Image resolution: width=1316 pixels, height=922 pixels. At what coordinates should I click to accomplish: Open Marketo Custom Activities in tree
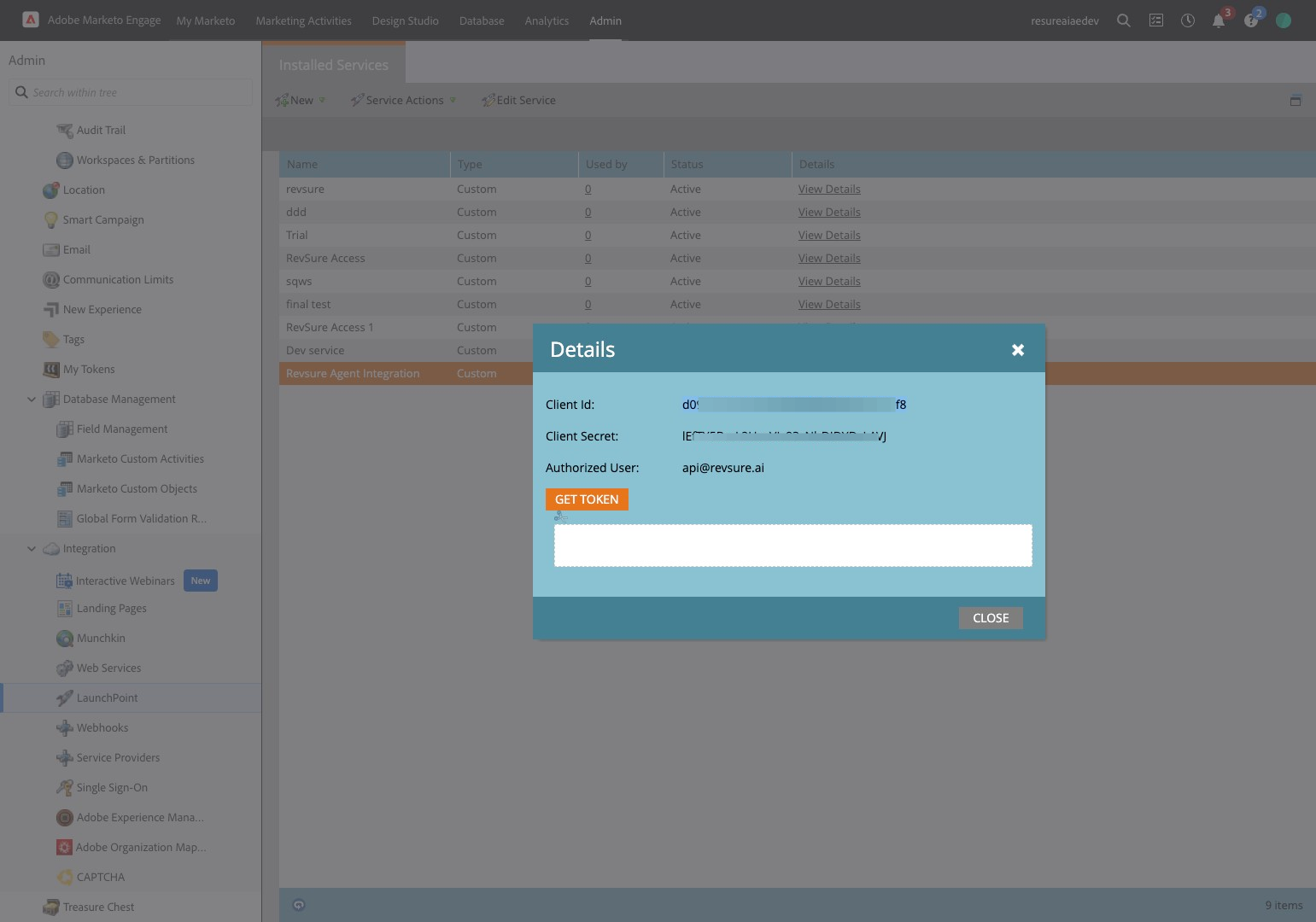pyautogui.click(x=140, y=458)
